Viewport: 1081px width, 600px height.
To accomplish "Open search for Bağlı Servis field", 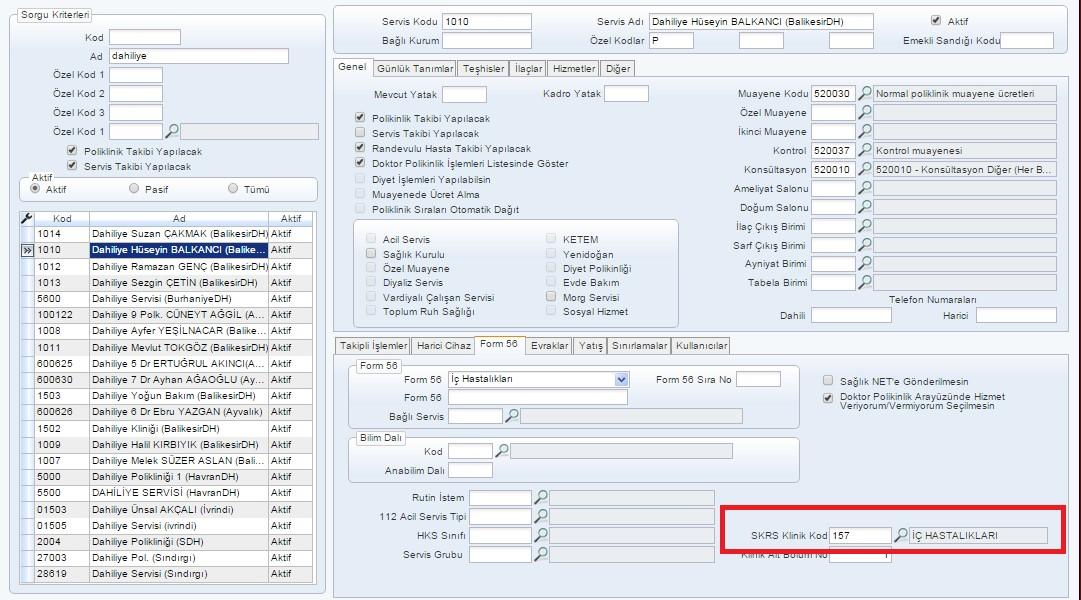I will pyautogui.click(x=511, y=416).
